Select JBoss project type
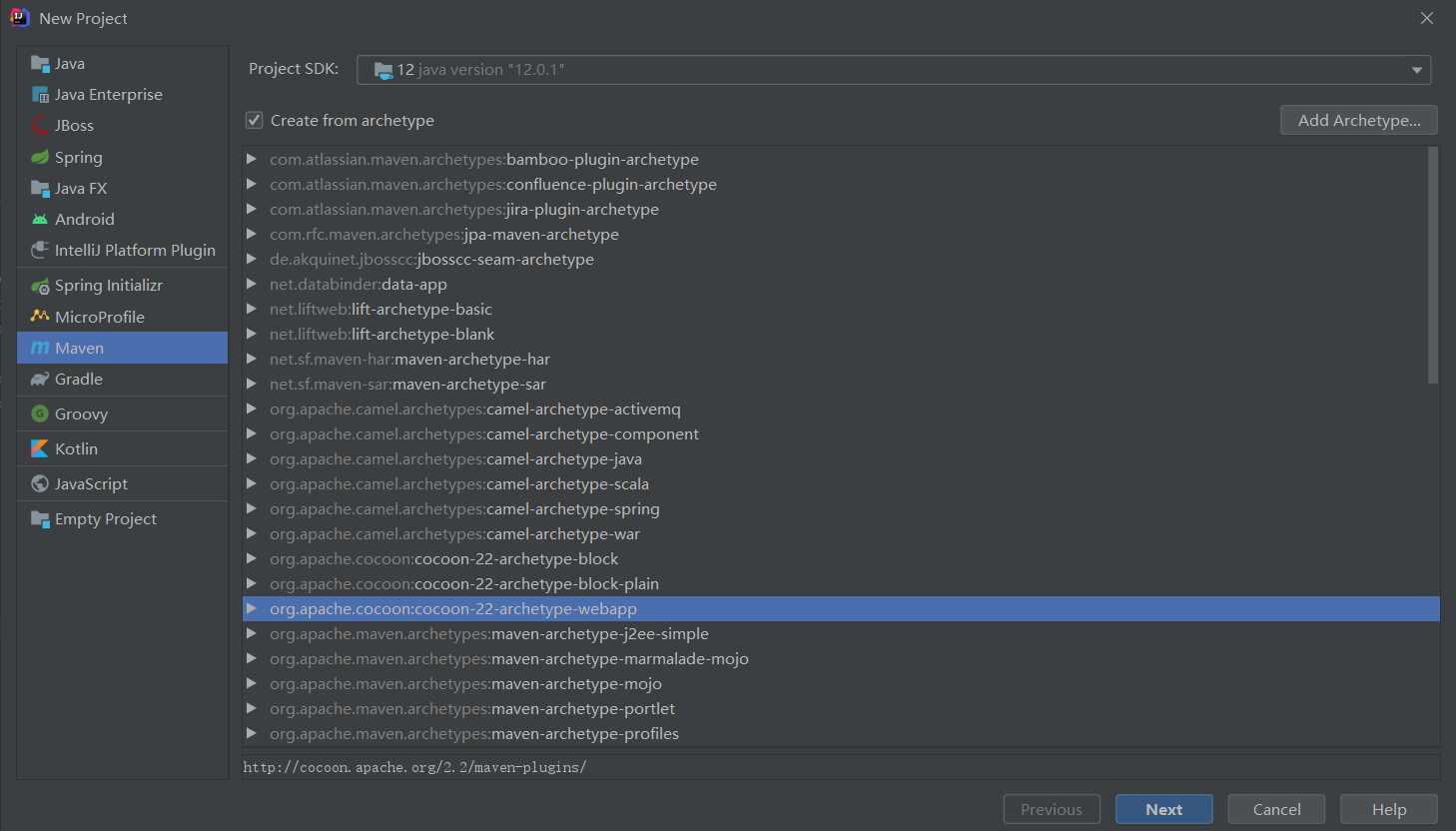Screen dimensions: 1456x831 (123, 126)
